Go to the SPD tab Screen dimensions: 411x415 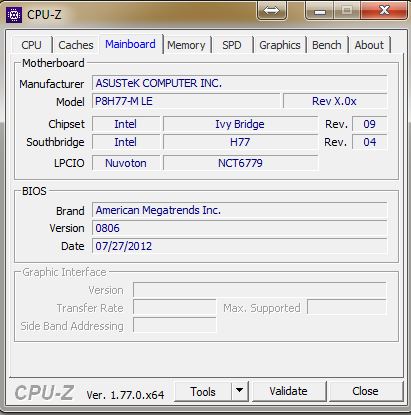click(x=232, y=45)
